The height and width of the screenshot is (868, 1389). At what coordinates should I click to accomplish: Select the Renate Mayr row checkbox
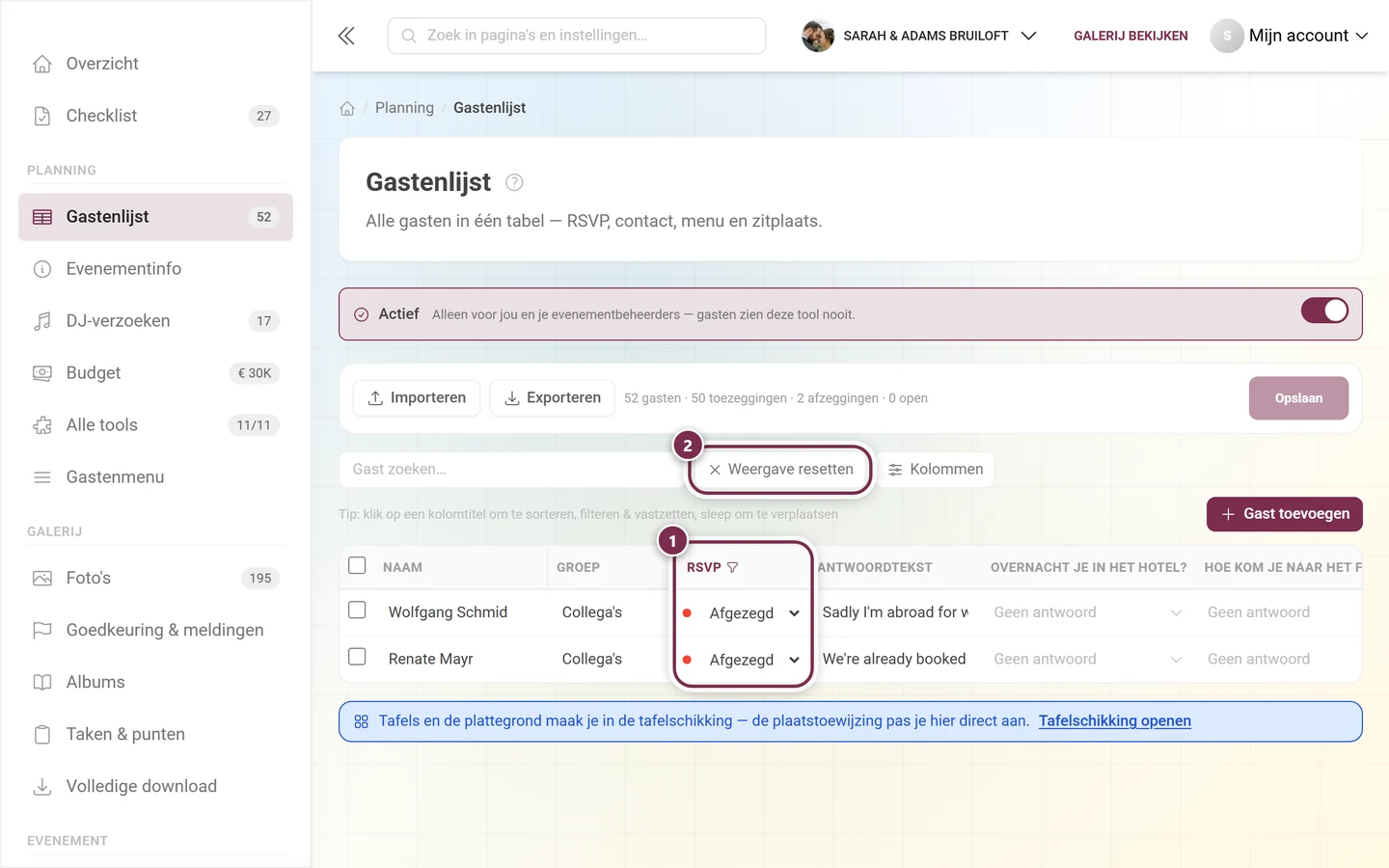357,657
